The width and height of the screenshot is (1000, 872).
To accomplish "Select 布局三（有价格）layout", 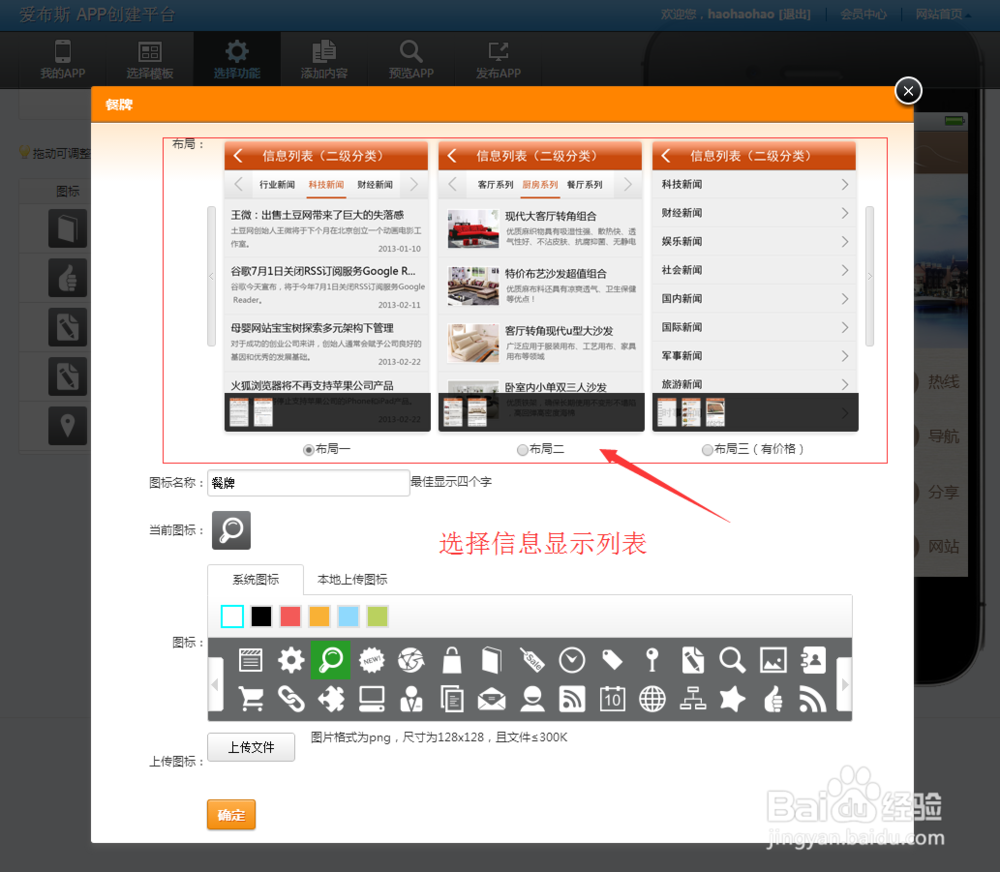I will tap(708, 449).
